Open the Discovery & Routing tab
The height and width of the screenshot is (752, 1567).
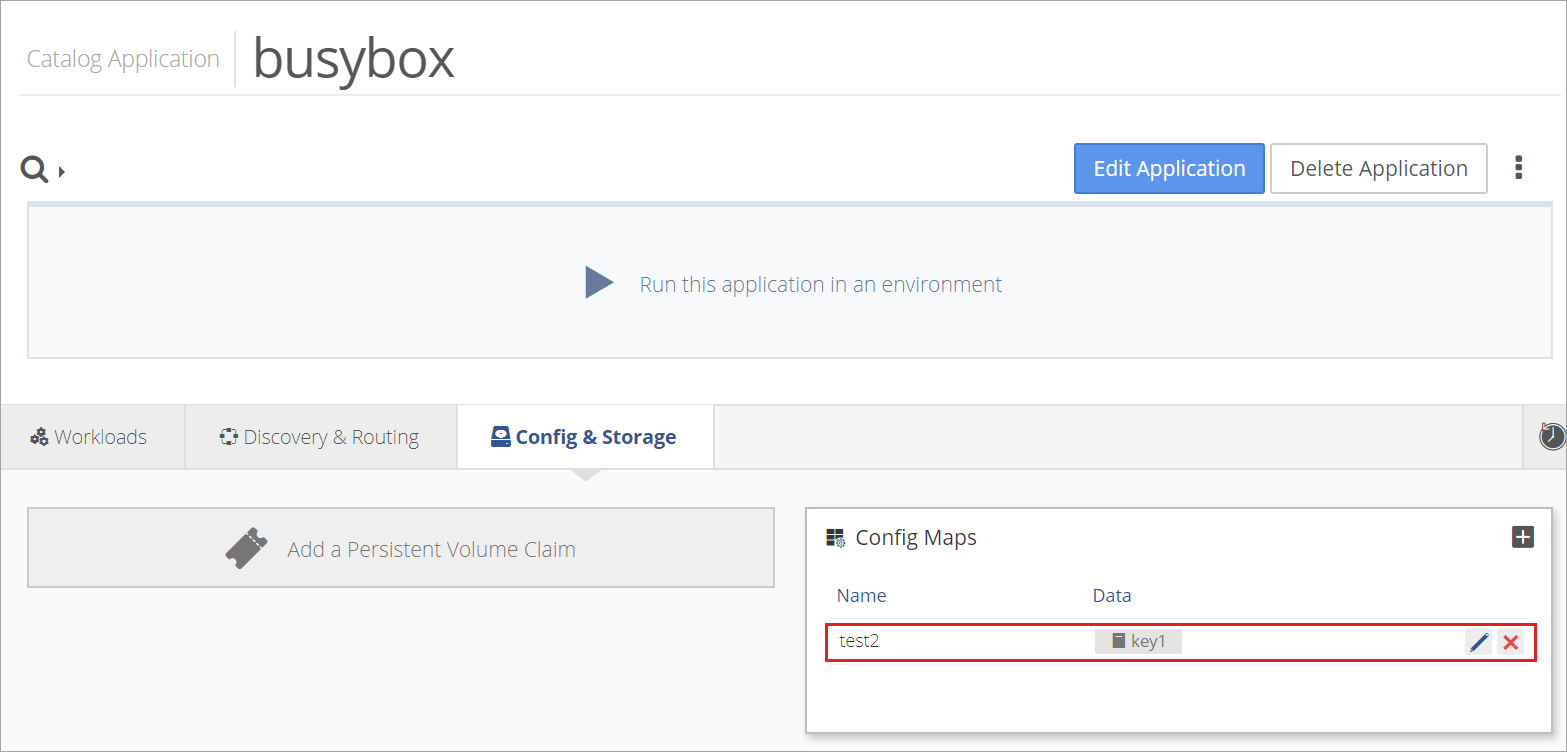(320, 437)
